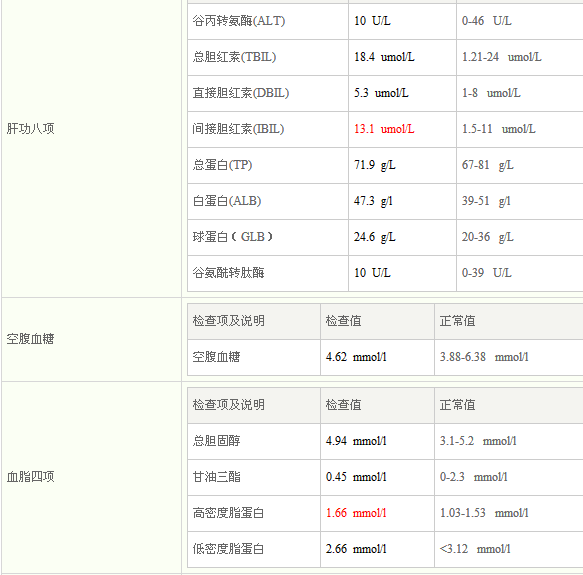The image size is (583, 575).
Task: Click the 4.62 mmol/l fasting glucose value
Action: [356, 357]
